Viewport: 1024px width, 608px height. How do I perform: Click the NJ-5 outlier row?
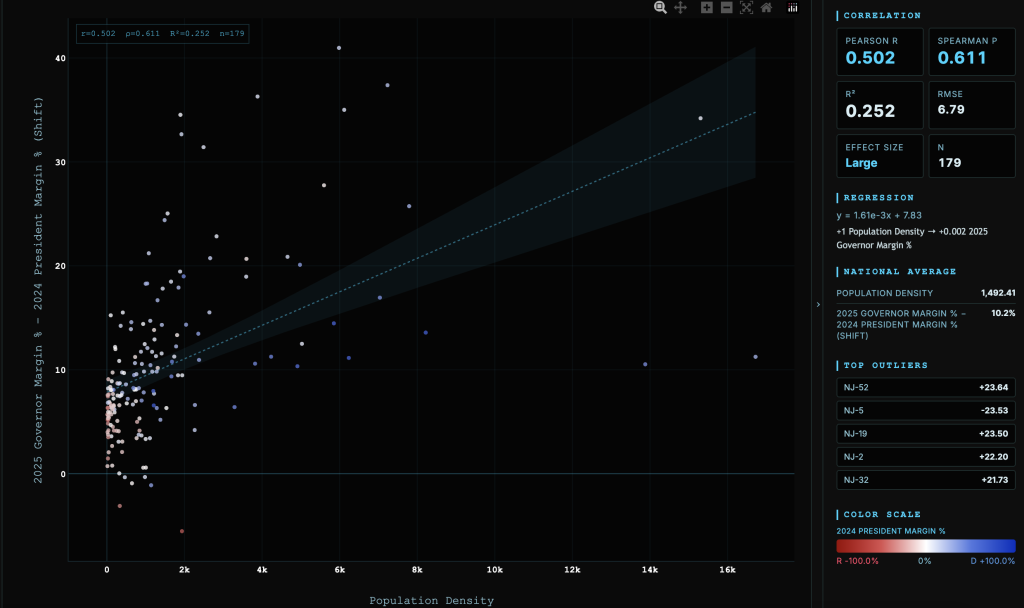925,410
